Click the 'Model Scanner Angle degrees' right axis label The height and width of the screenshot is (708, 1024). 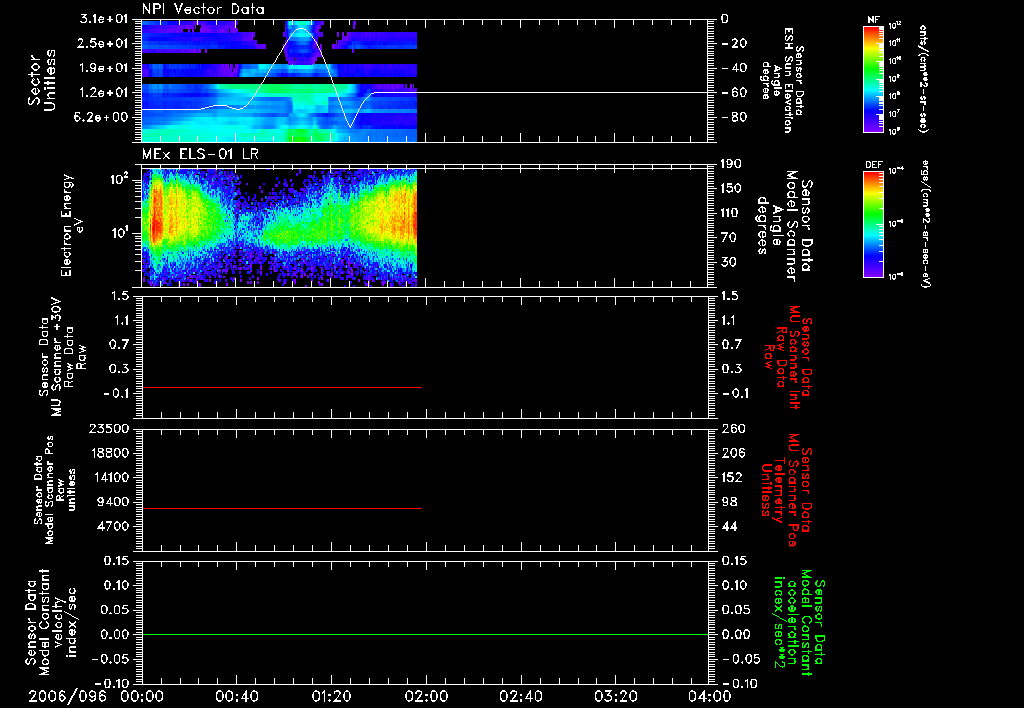click(784, 226)
